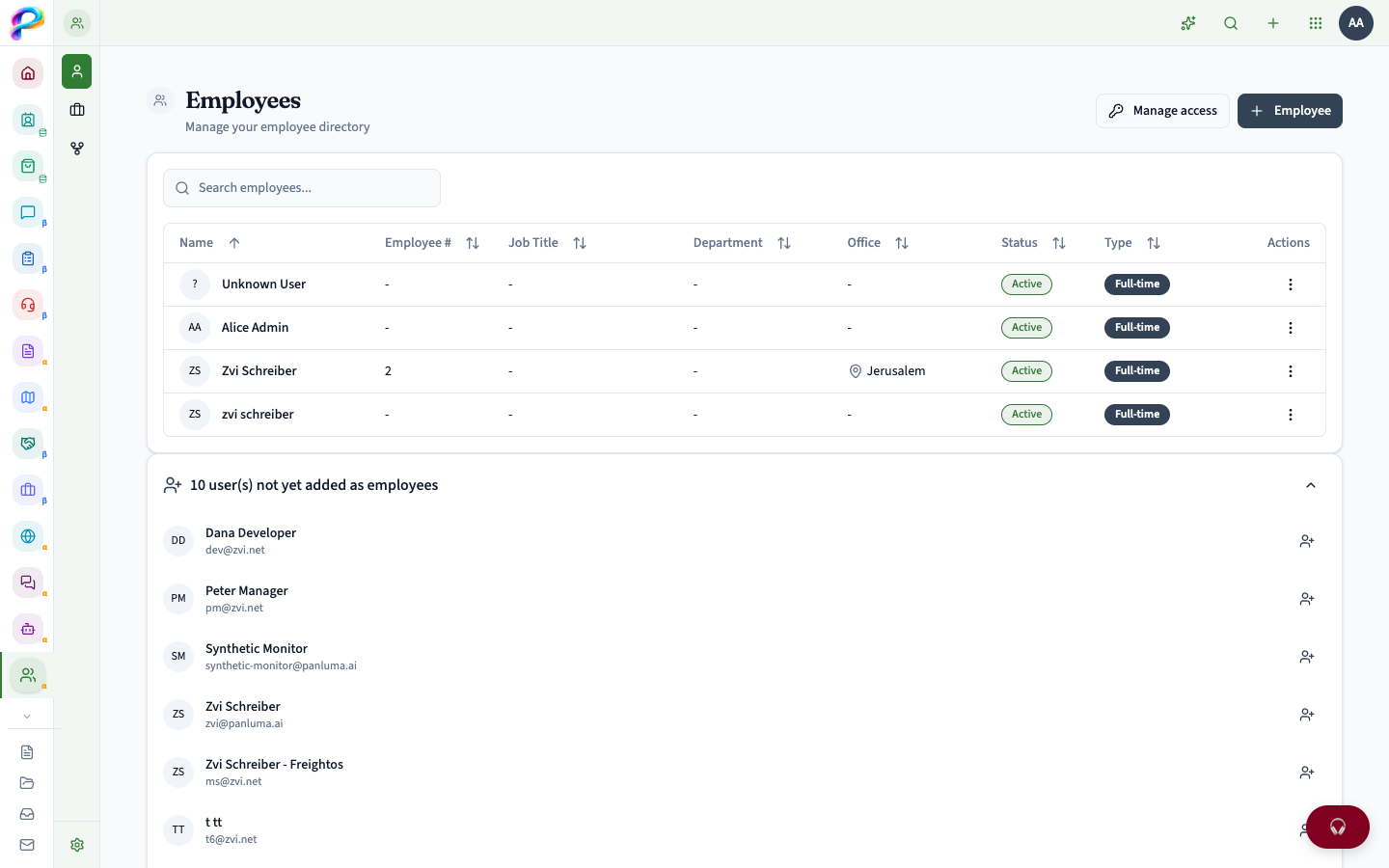Image resolution: width=1389 pixels, height=868 pixels.
Task: Open the app grid launcher
Action: click(x=1316, y=23)
